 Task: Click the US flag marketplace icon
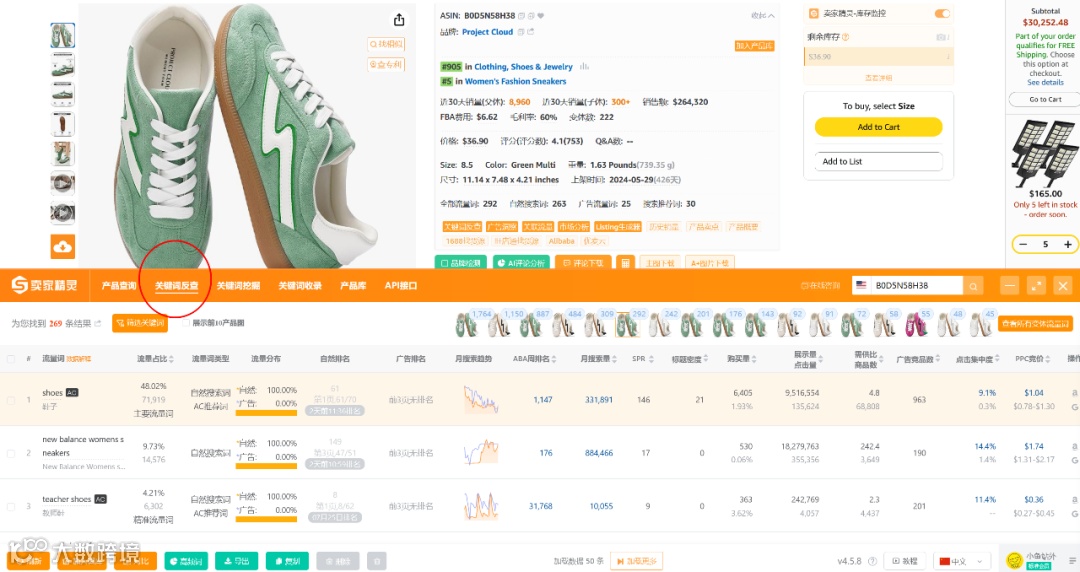[860, 285]
